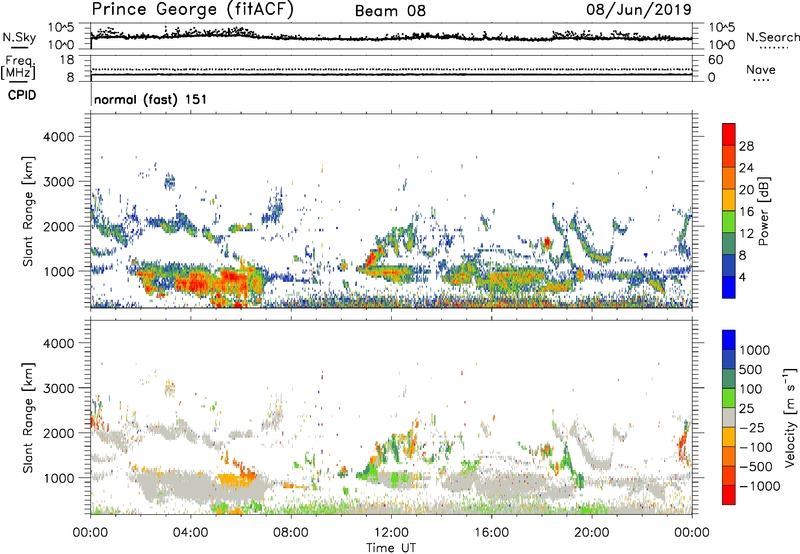This screenshot has width=800, height=554.
Task: Click the '08:00' time tick label
Action: 291,533
